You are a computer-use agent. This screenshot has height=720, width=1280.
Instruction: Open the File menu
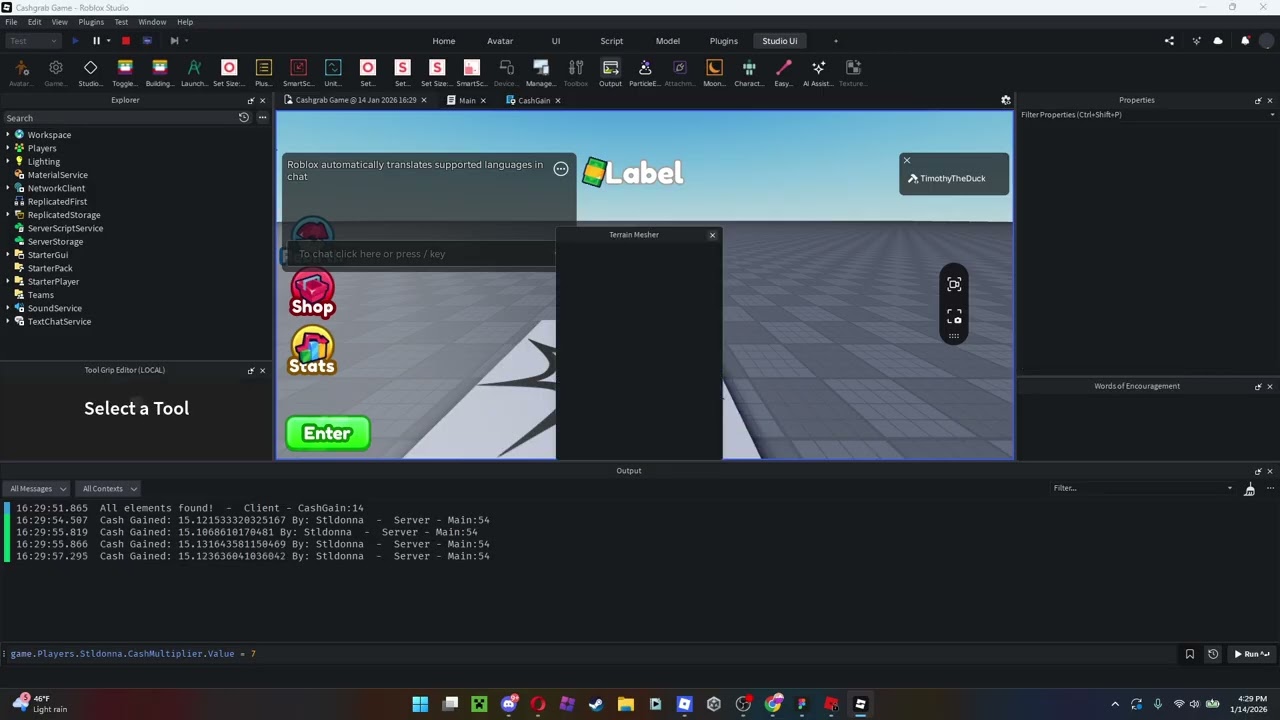(x=11, y=22)
